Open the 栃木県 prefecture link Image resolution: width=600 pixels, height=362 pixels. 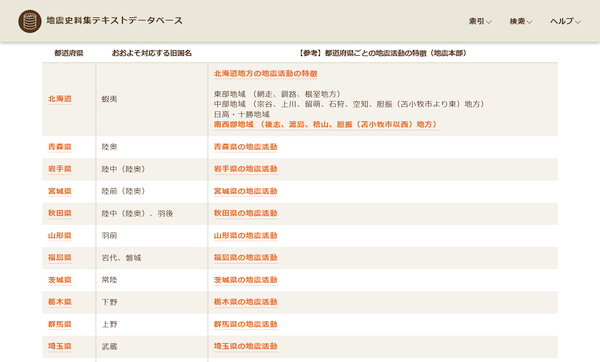pos(60,302)
